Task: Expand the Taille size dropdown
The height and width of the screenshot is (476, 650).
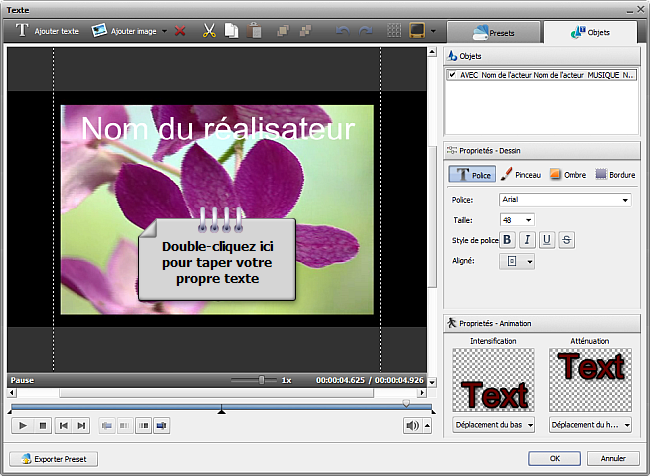Action: 528,220
